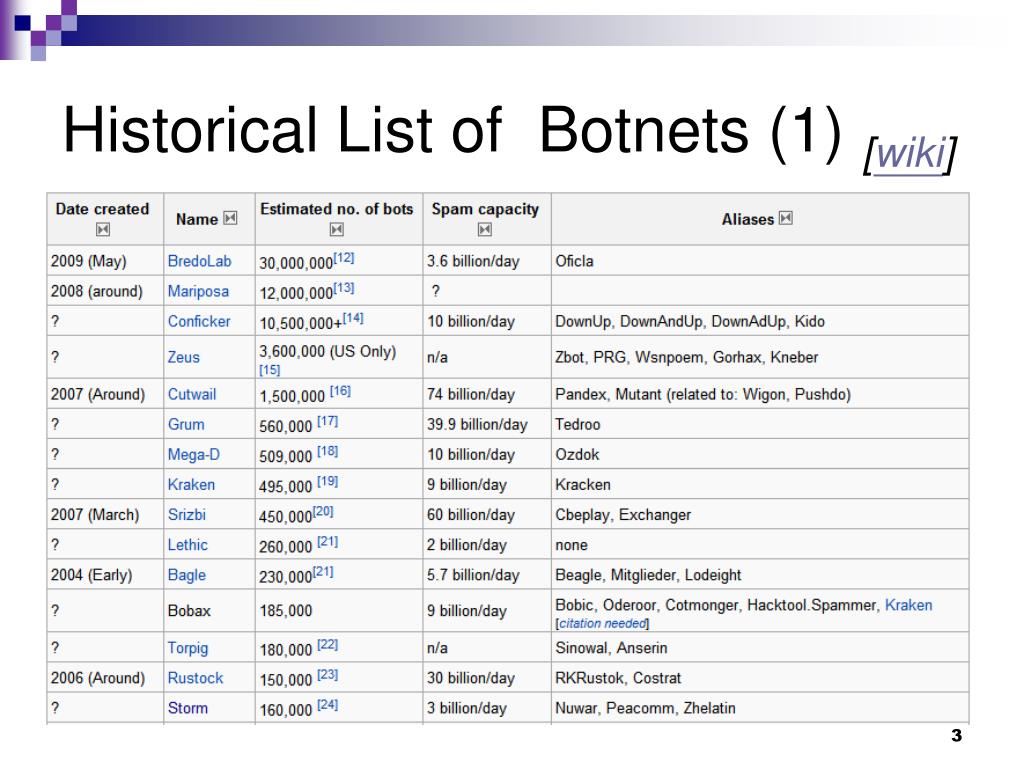Open the Mega-D link
The height and width of the screenshot is (768, 1024).
(x=193, y=455)
